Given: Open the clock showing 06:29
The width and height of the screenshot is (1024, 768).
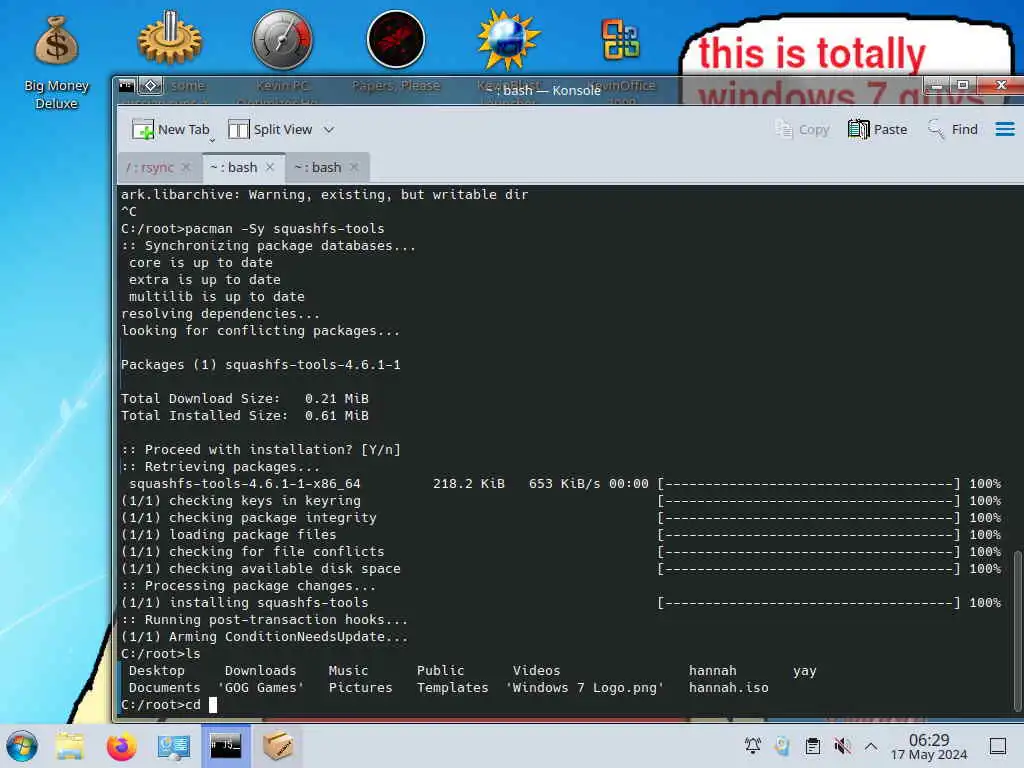Looking at the screenshot, I should tap(929, 746).
